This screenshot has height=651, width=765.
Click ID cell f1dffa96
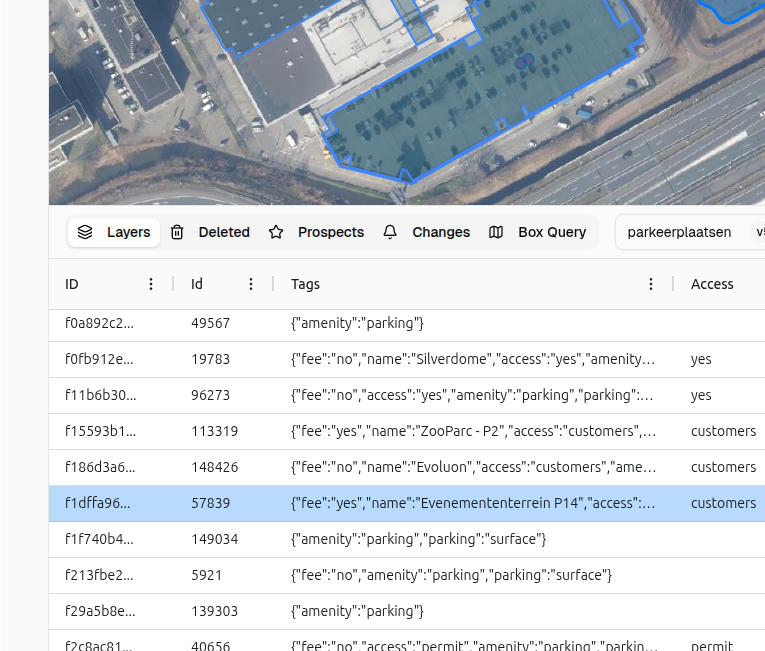pos(98,503)
